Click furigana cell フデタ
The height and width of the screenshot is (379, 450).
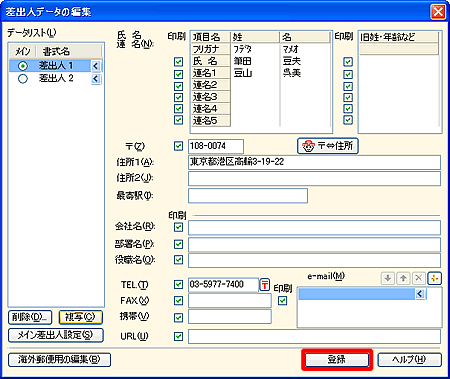tap(255, 49)
